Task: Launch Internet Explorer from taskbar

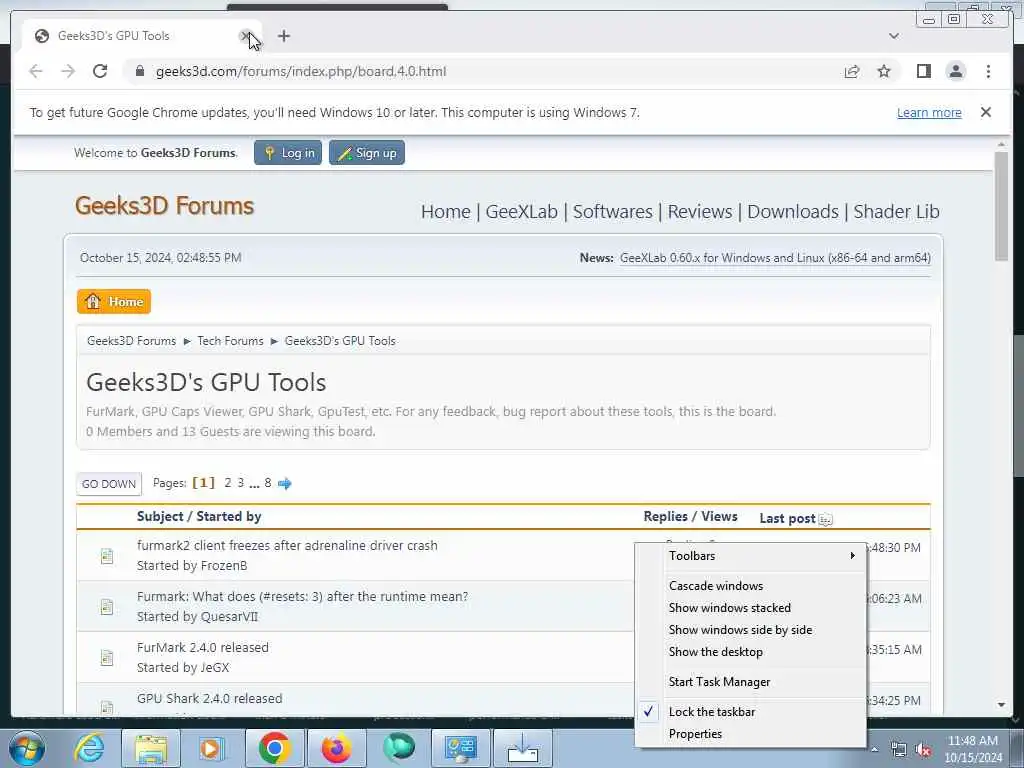Action: [x=88, y=748]
